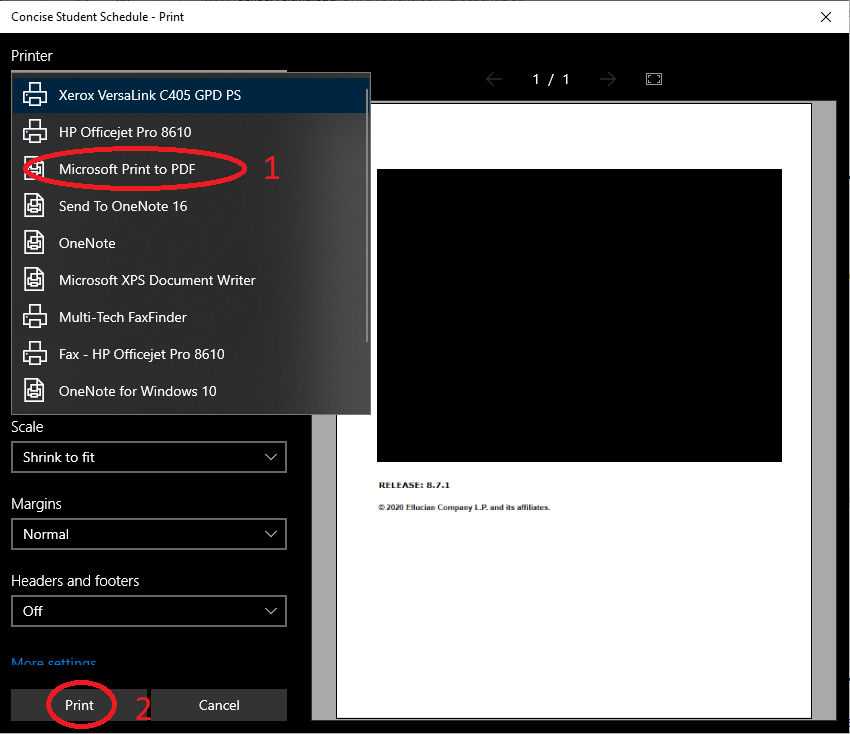Choose OneNote for Windows 10 printer
Screen dimensions: 850x734
point(137,391)
